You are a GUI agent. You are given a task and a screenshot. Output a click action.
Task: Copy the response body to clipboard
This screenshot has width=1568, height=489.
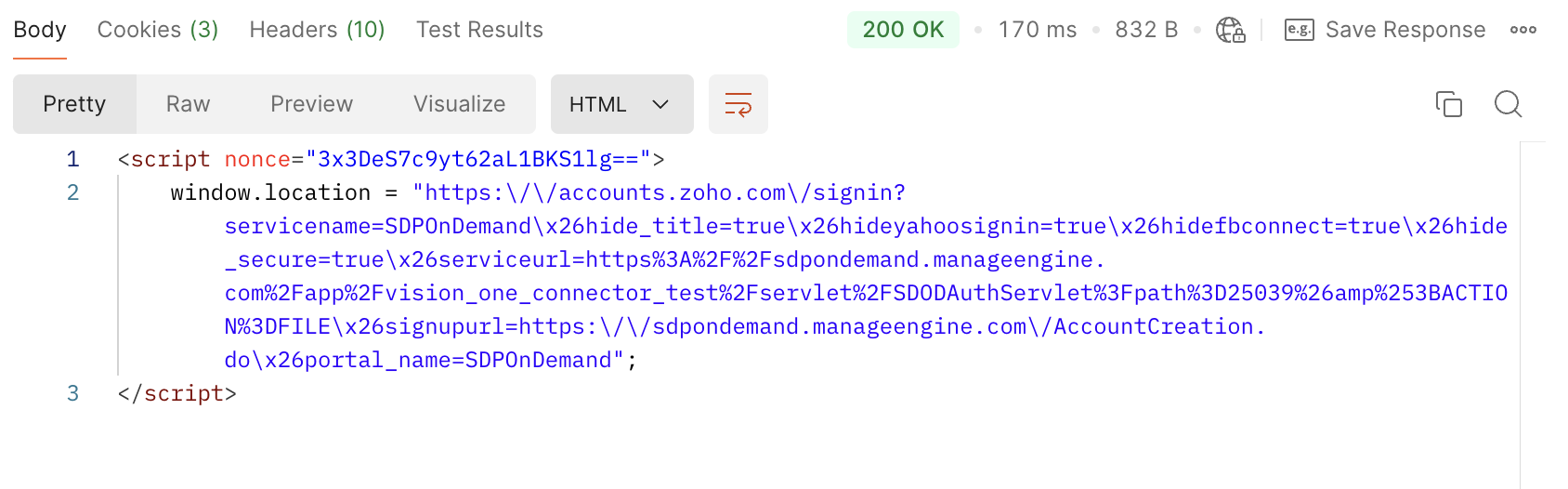pyautogui.click(x=1448, y=104)
